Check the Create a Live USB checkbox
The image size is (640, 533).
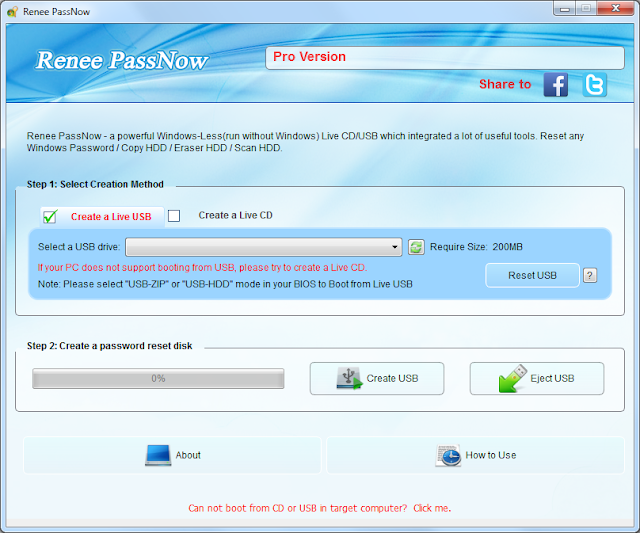pyautogui.click(x=50, y=216)
